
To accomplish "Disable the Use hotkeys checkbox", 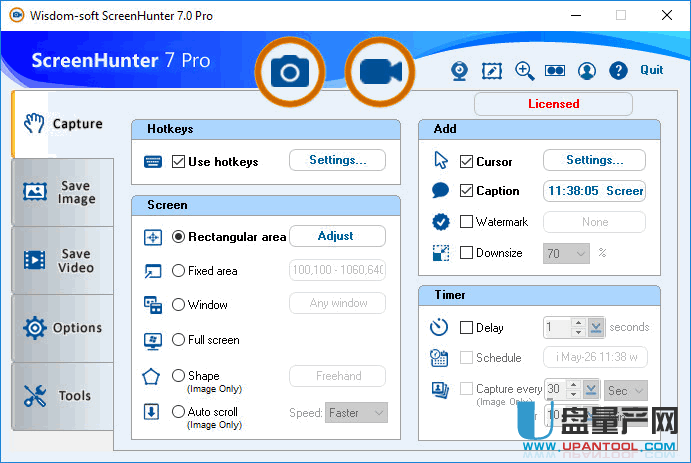I will [x=179, y=162].
